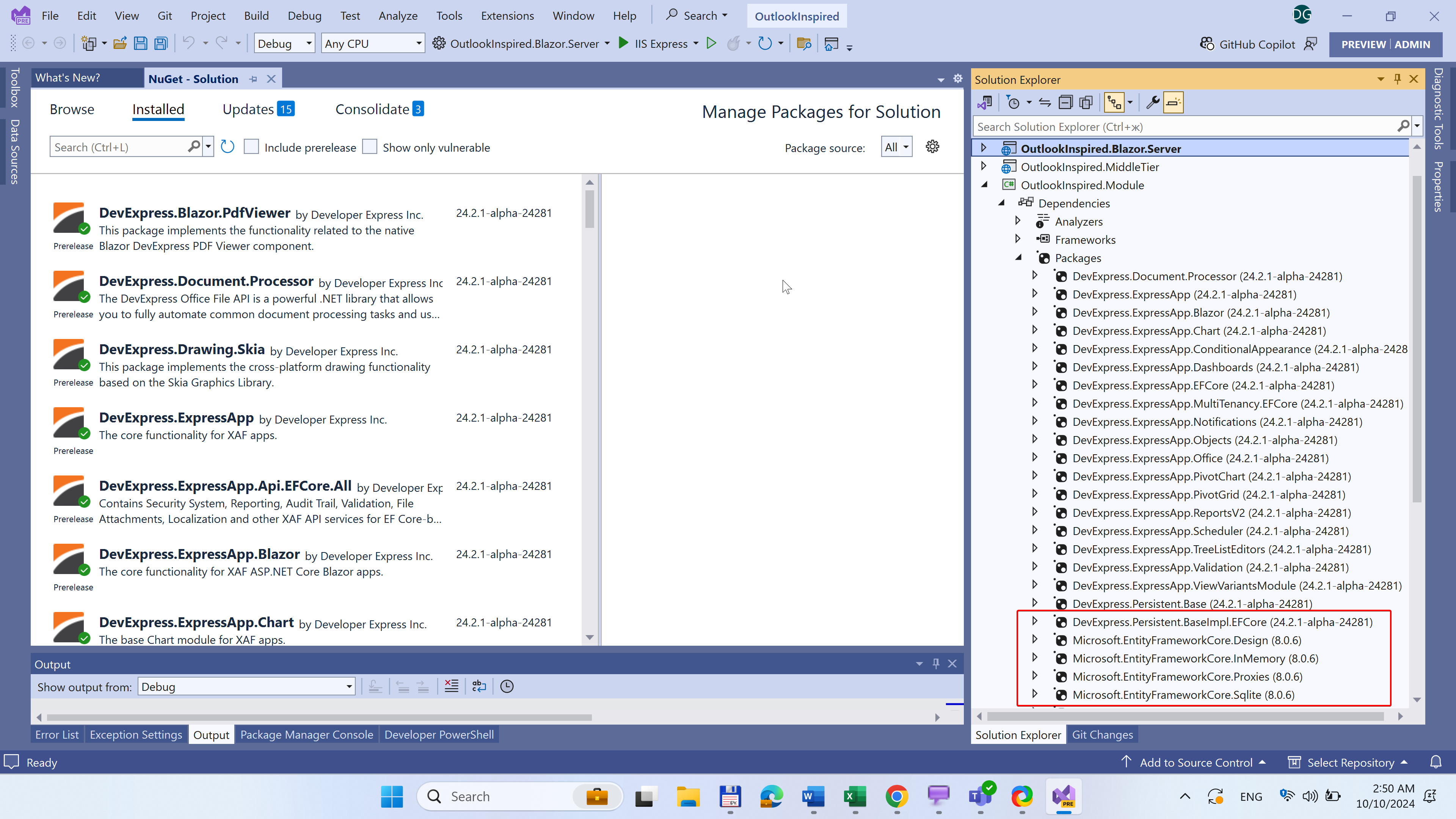1456x819 pixels.
Task: Click the Undo toolbar arrow
Action: click(x=189, y=43)
